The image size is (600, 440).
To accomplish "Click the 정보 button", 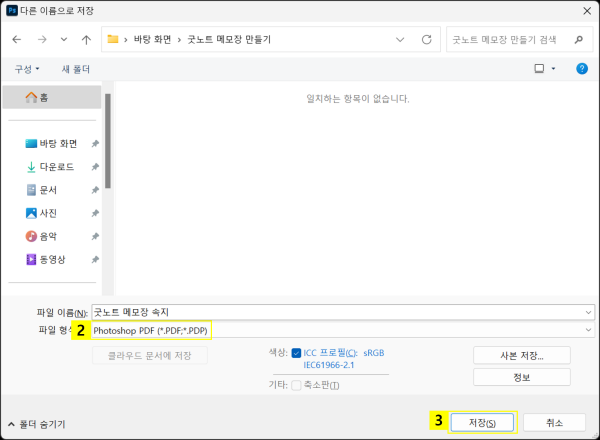I will [522, 377].
